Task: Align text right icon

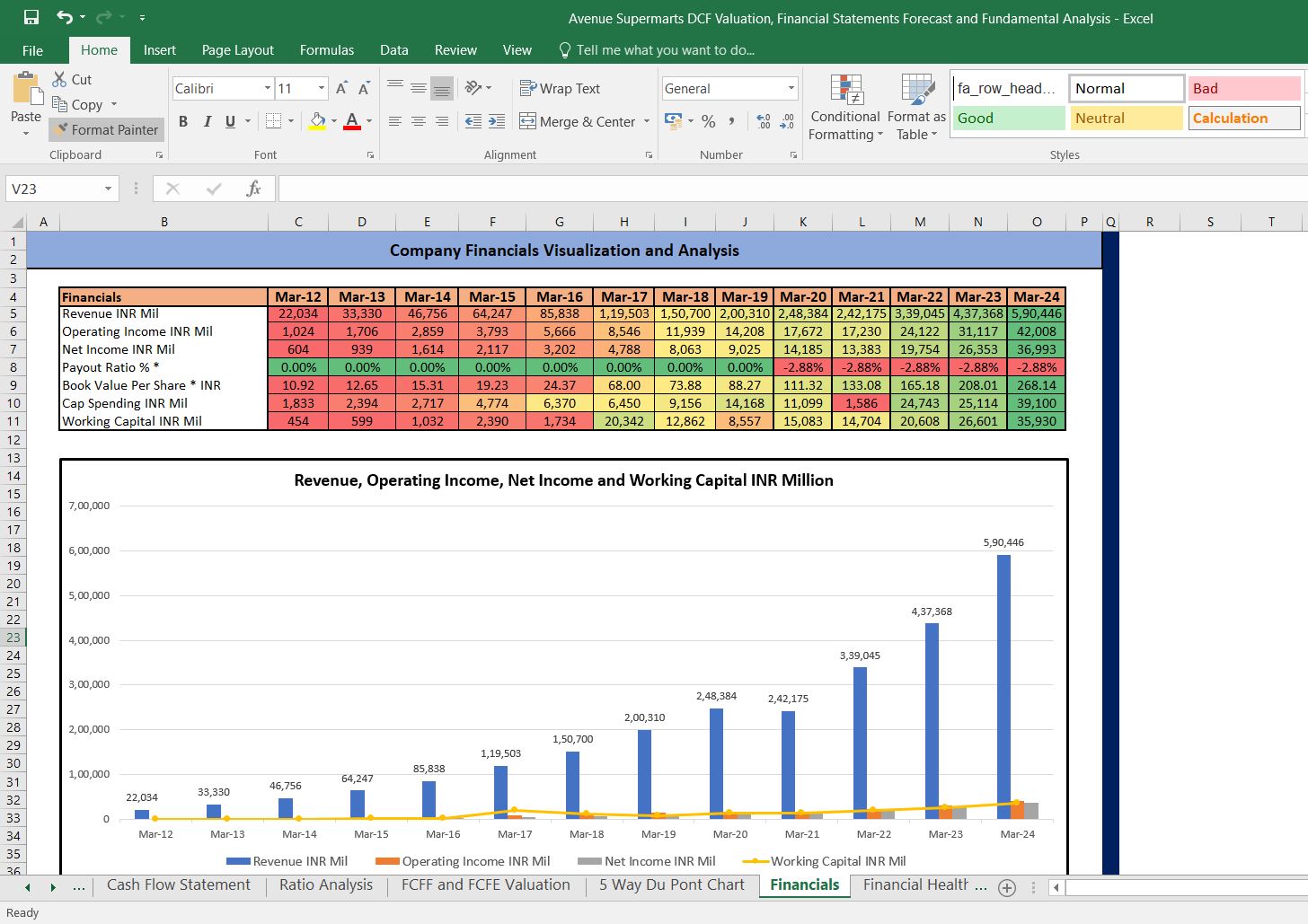Action: (442, 120)
